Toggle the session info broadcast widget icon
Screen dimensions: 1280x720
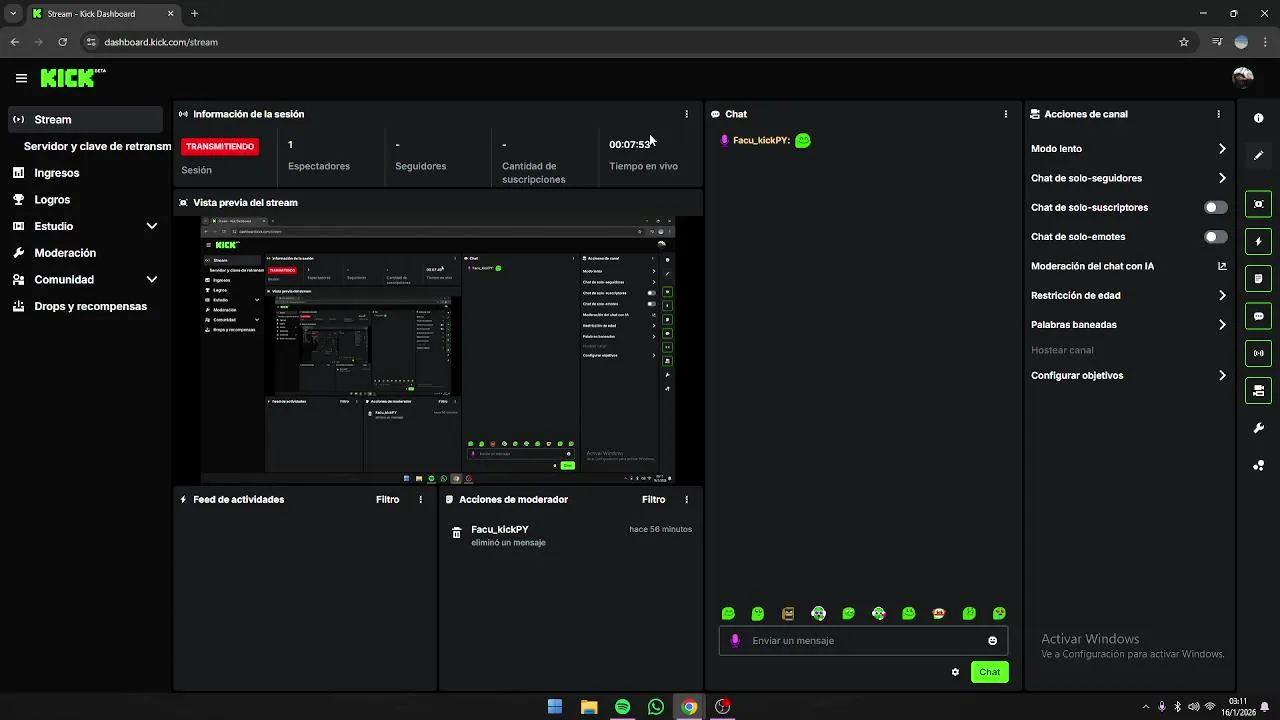point(1258,353)
